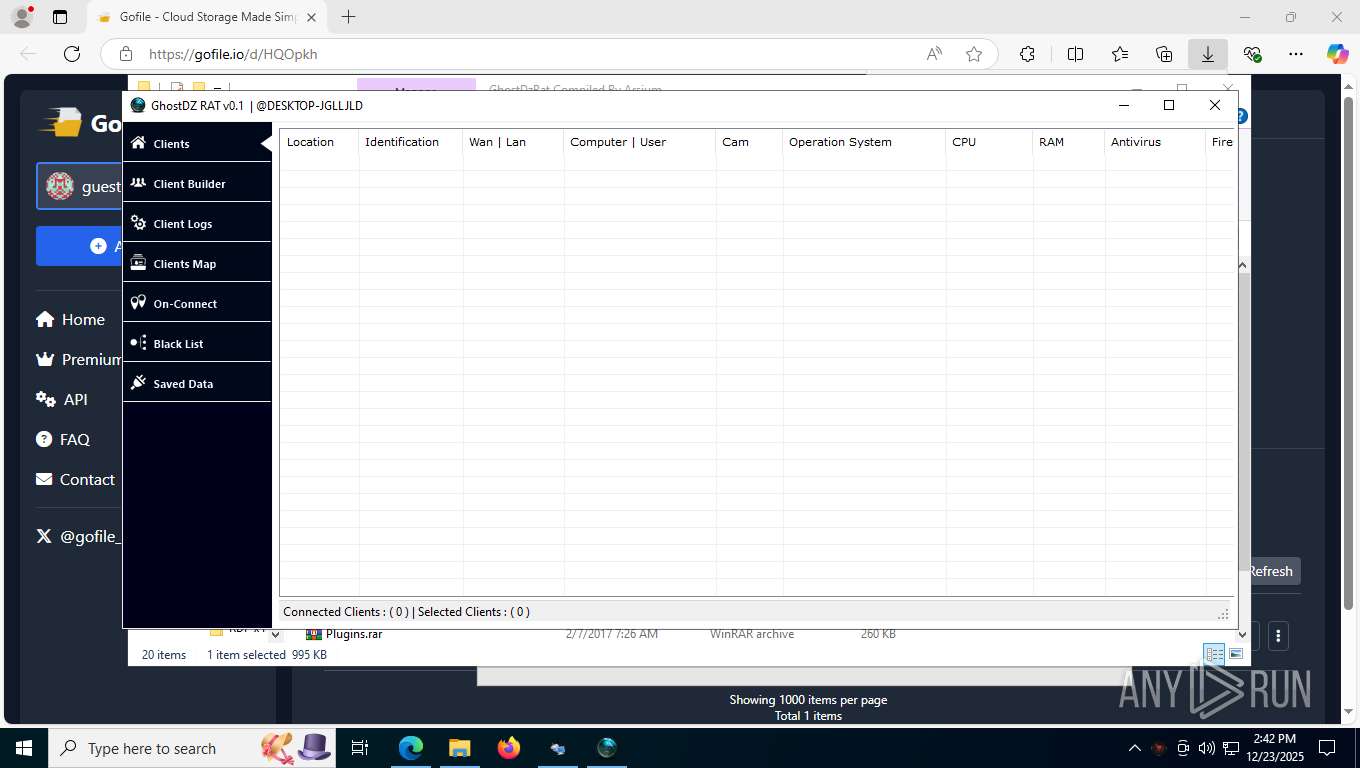The height and width of the screenshot is (768, 1360).
Task: Click the Edge profile avatar icon
Action: 21,17
